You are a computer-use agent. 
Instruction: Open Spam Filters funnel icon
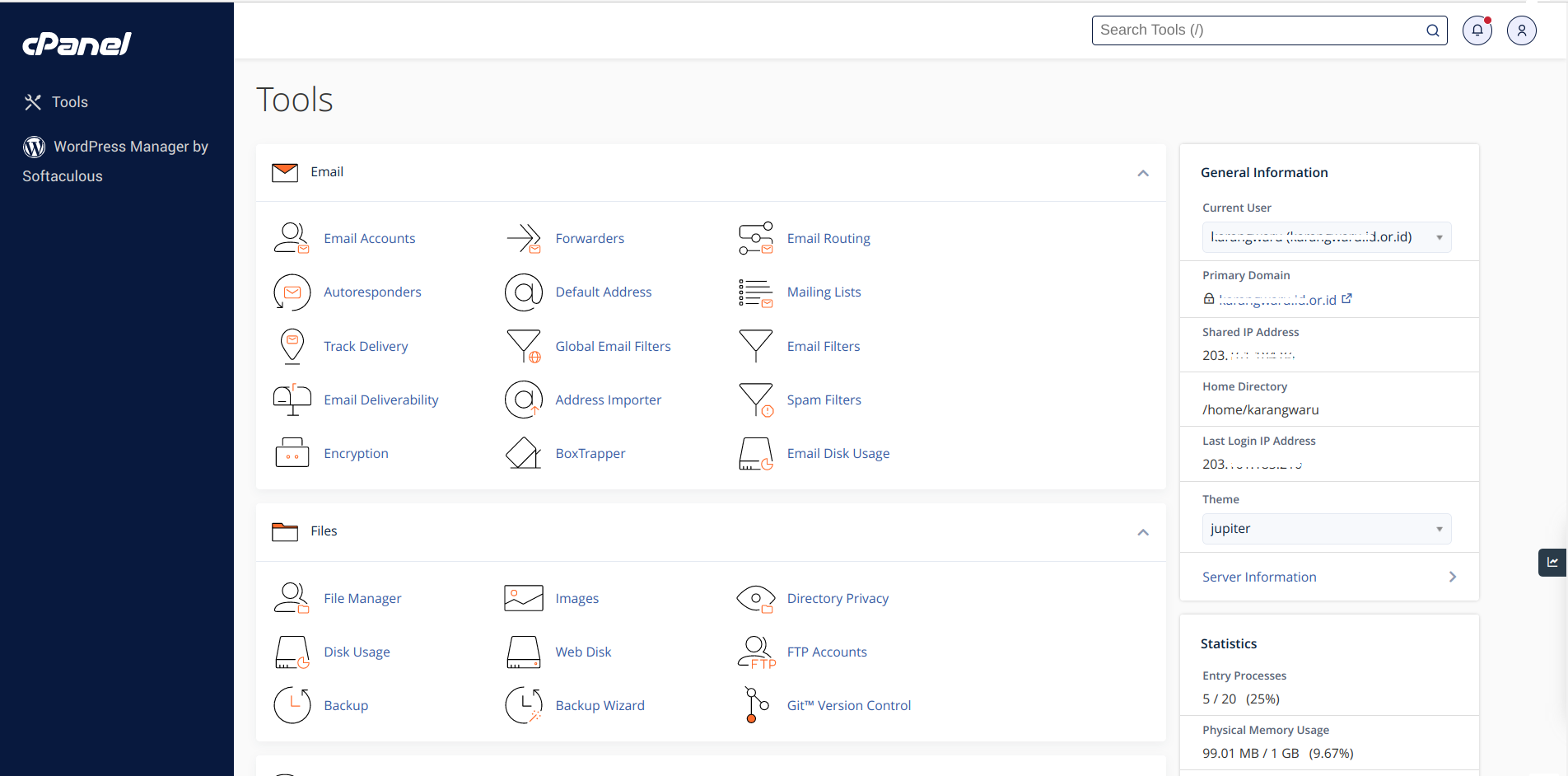click(x=756, y=400)
